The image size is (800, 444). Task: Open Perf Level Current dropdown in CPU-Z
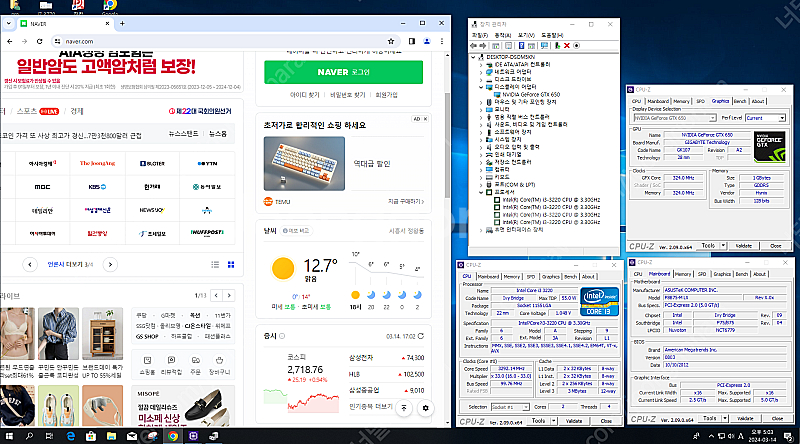(781, 118)
